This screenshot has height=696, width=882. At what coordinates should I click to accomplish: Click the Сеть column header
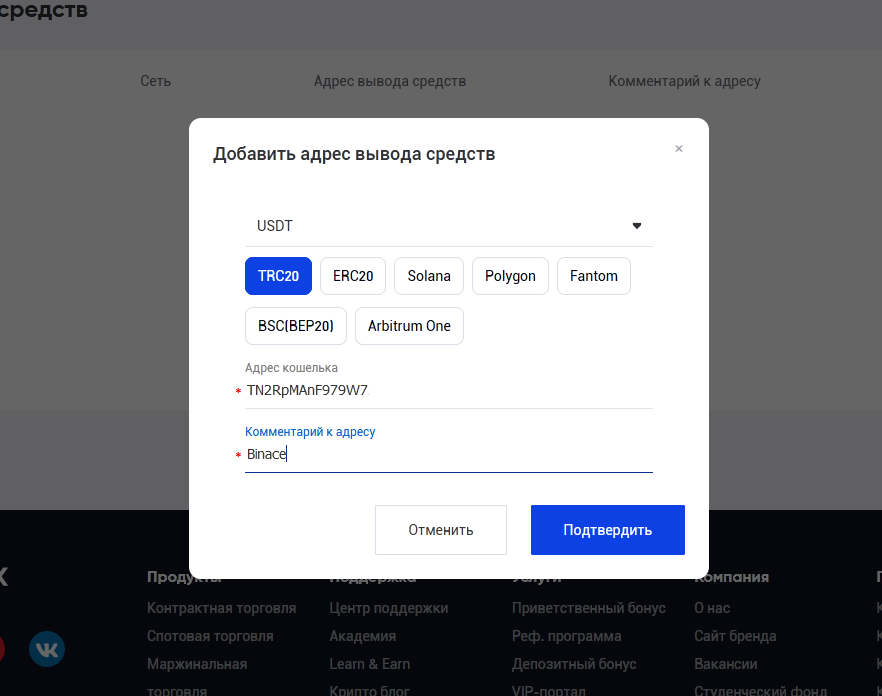tap(155, 81)
